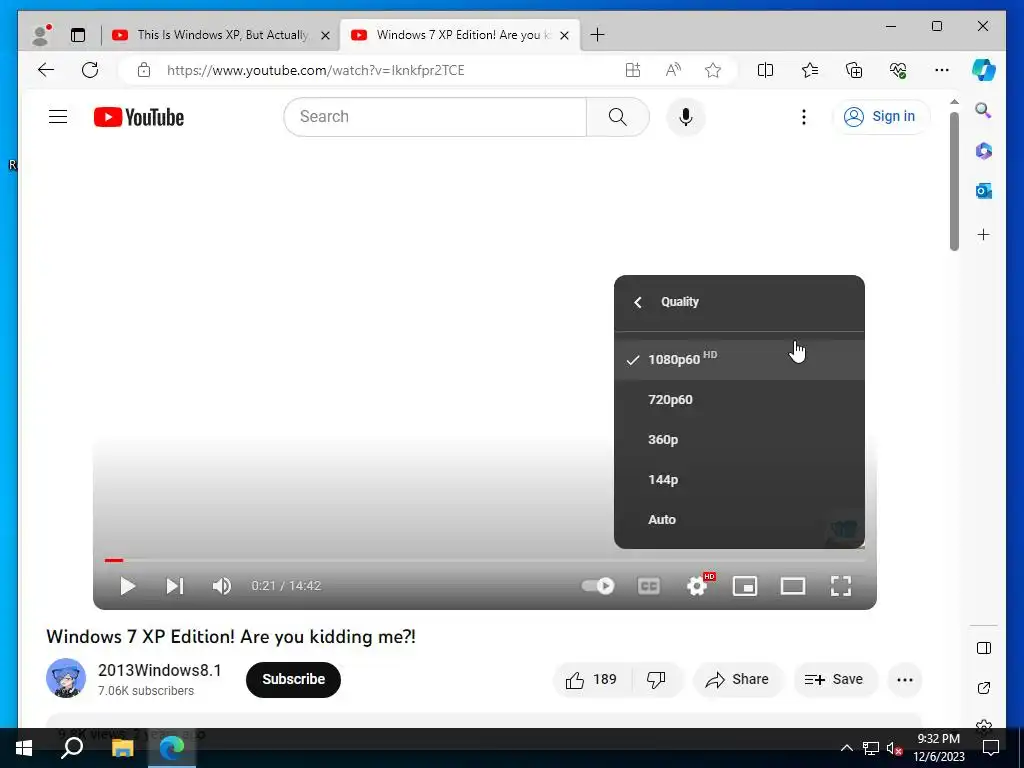
Task: Dislike the video
Action: coord(656,680)
